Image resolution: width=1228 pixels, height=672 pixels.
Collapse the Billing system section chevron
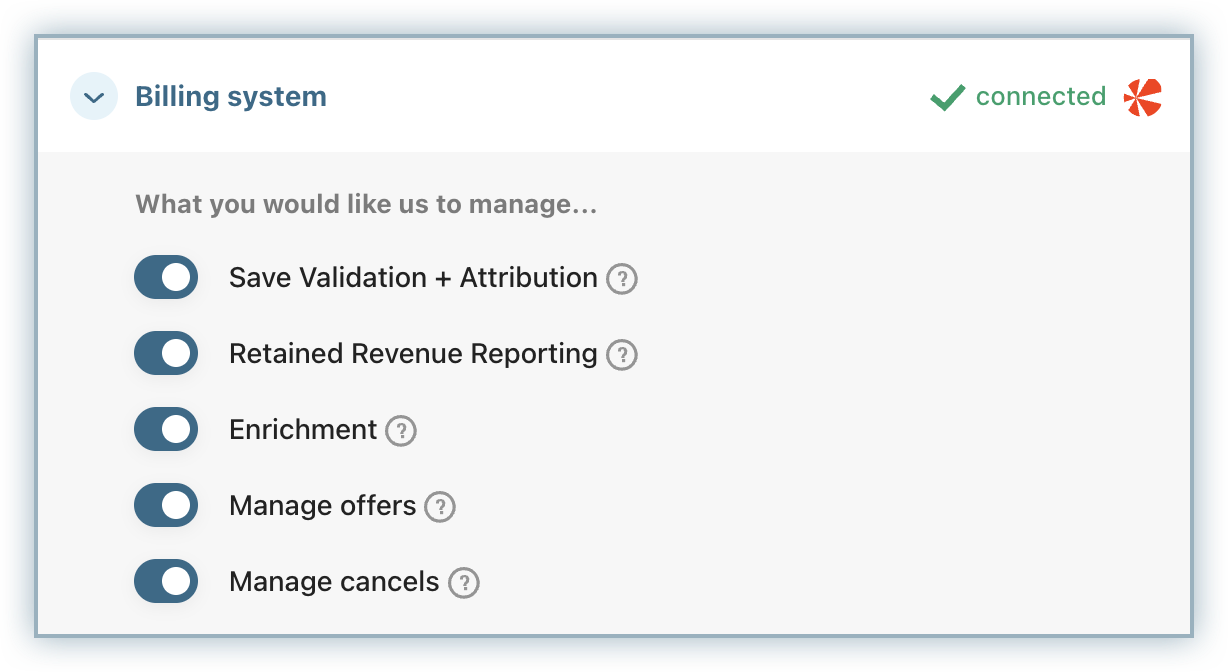point(94,97)
